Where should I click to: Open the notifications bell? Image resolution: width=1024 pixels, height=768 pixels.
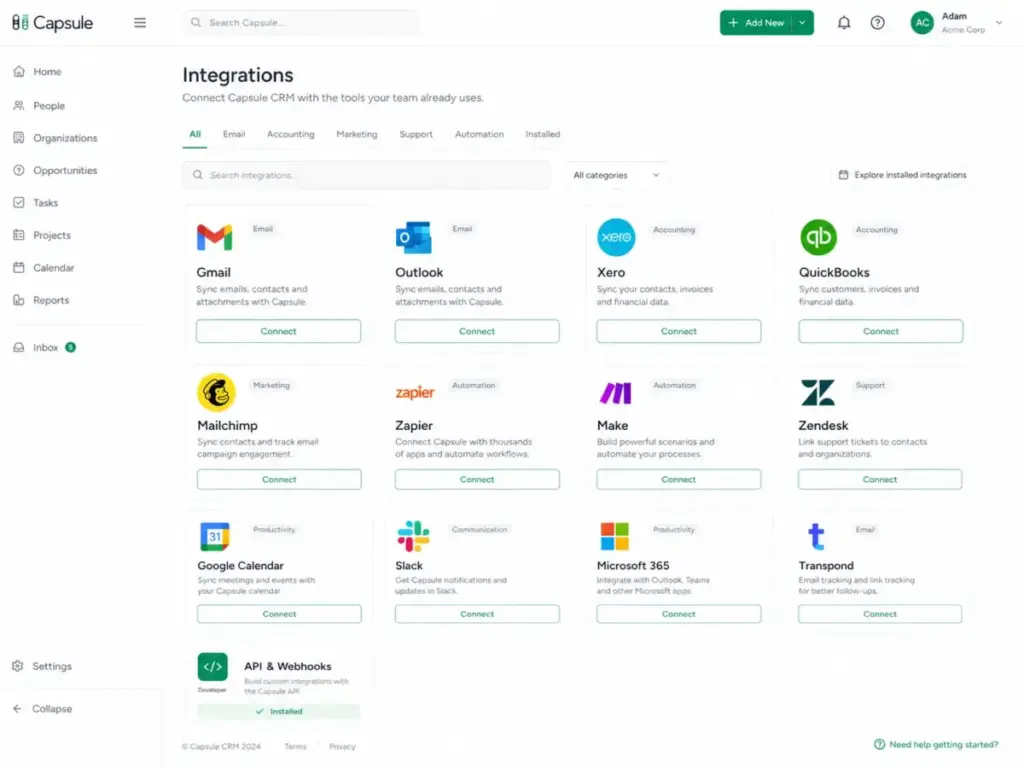point(844,23)
